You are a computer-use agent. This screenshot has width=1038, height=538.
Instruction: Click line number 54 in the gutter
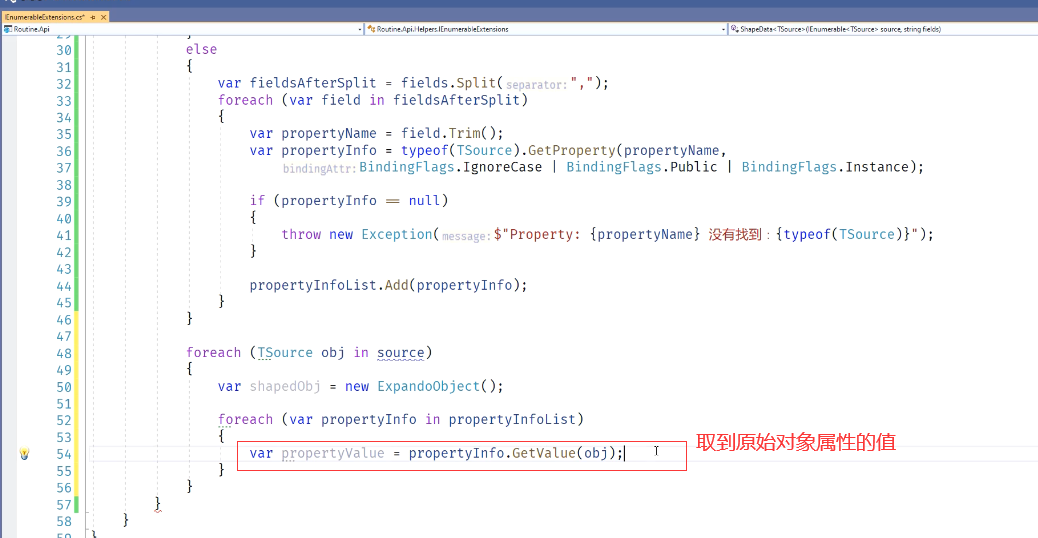[64, 454]
